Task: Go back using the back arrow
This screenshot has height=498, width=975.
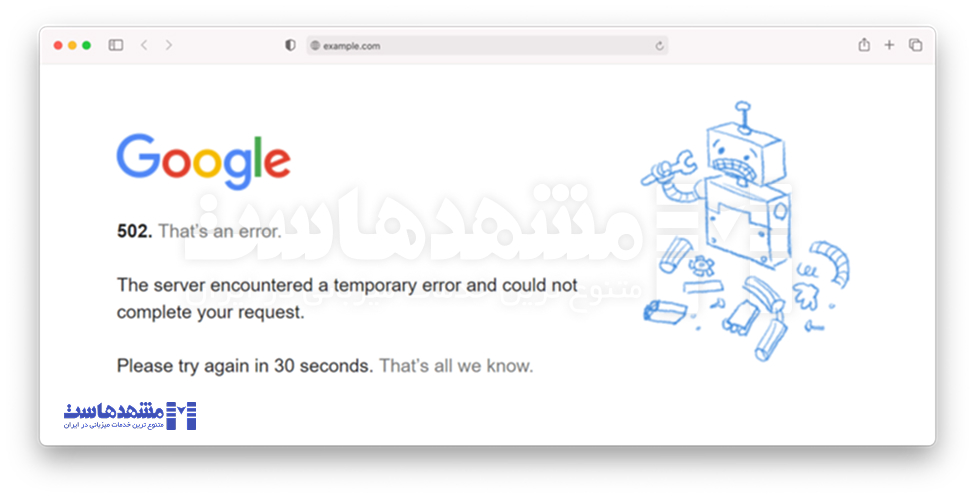Action: click(x=144, y=45)
